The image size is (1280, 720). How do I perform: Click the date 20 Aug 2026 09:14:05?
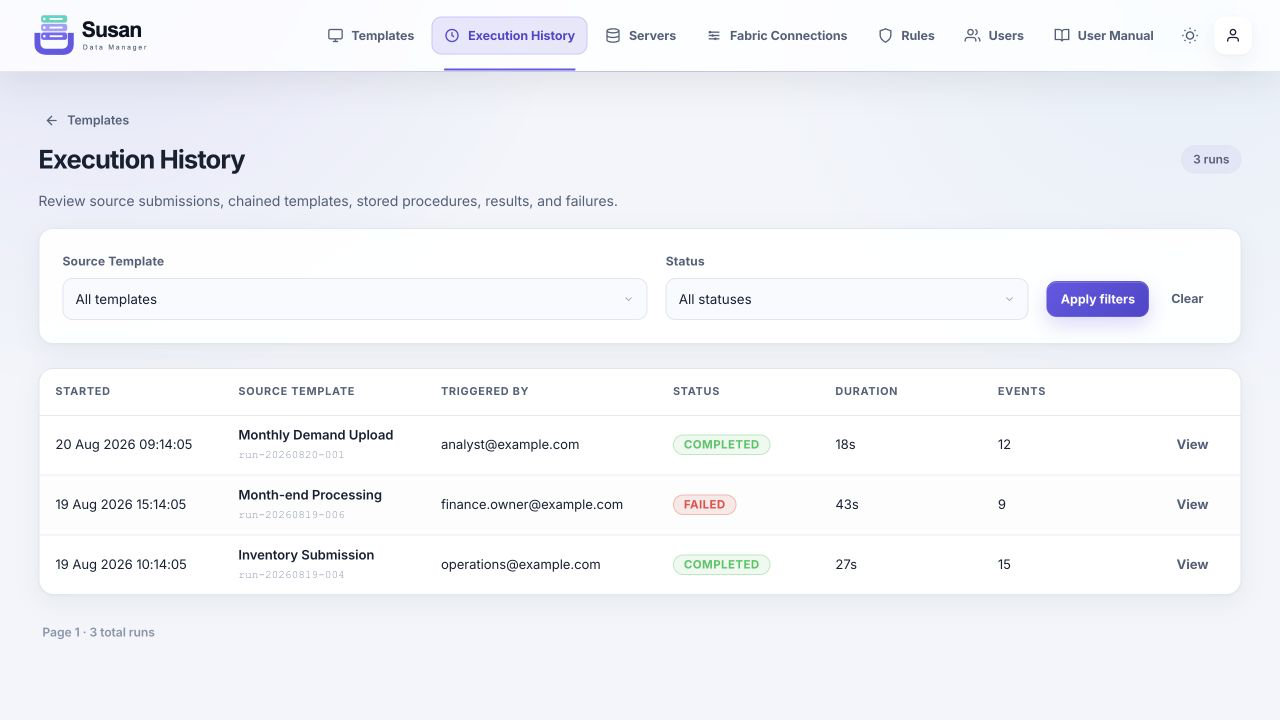pos(124,444)
